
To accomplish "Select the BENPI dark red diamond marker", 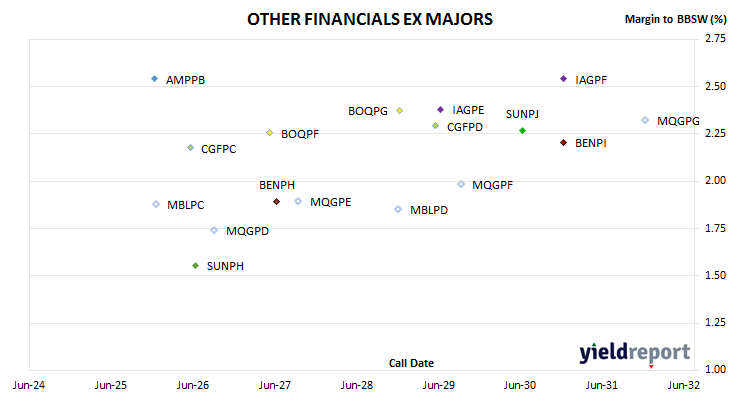I will tap(563, 142).
